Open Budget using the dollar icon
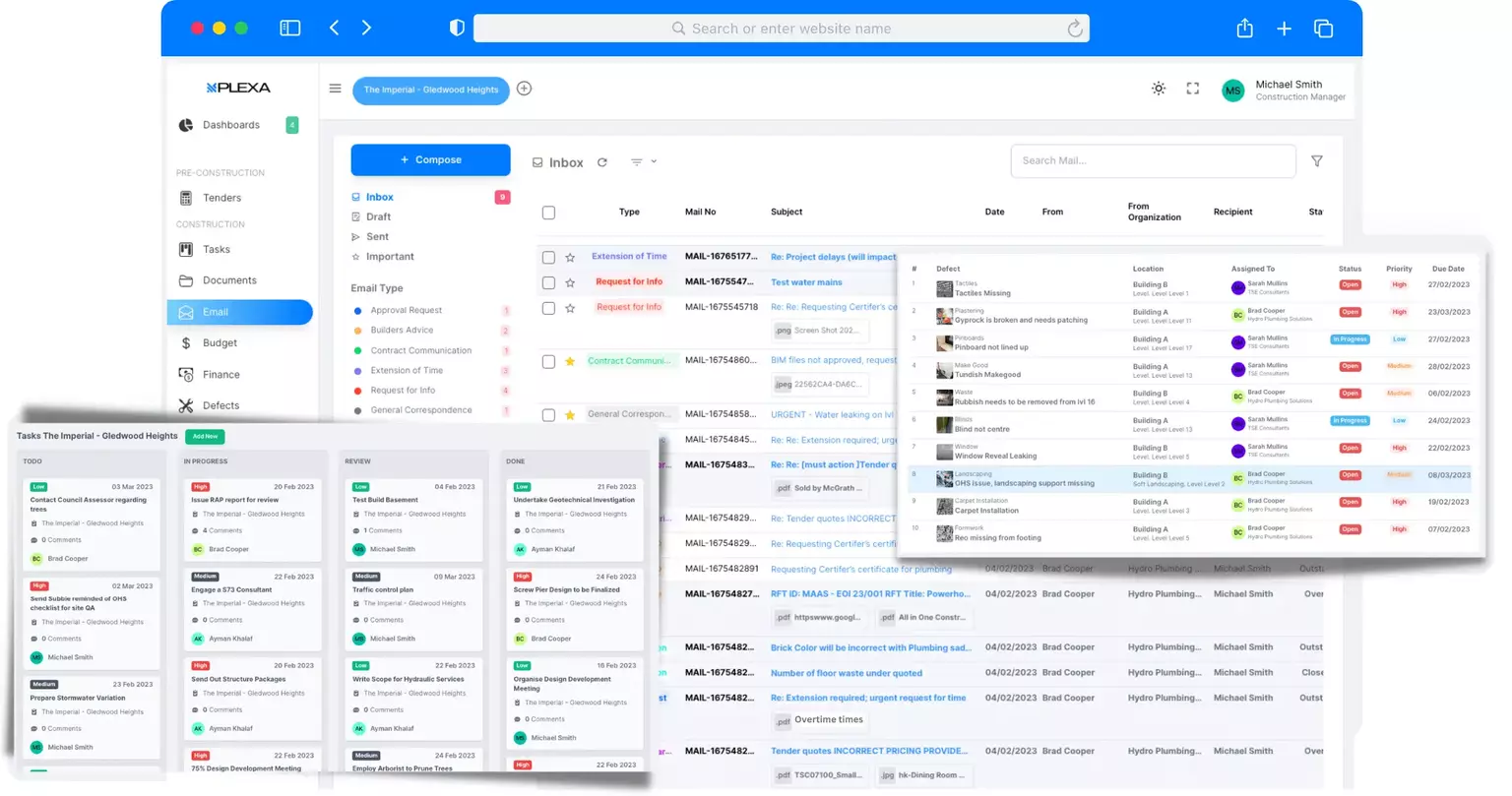Screen dimensions: 1512x796 coord(185,342)
